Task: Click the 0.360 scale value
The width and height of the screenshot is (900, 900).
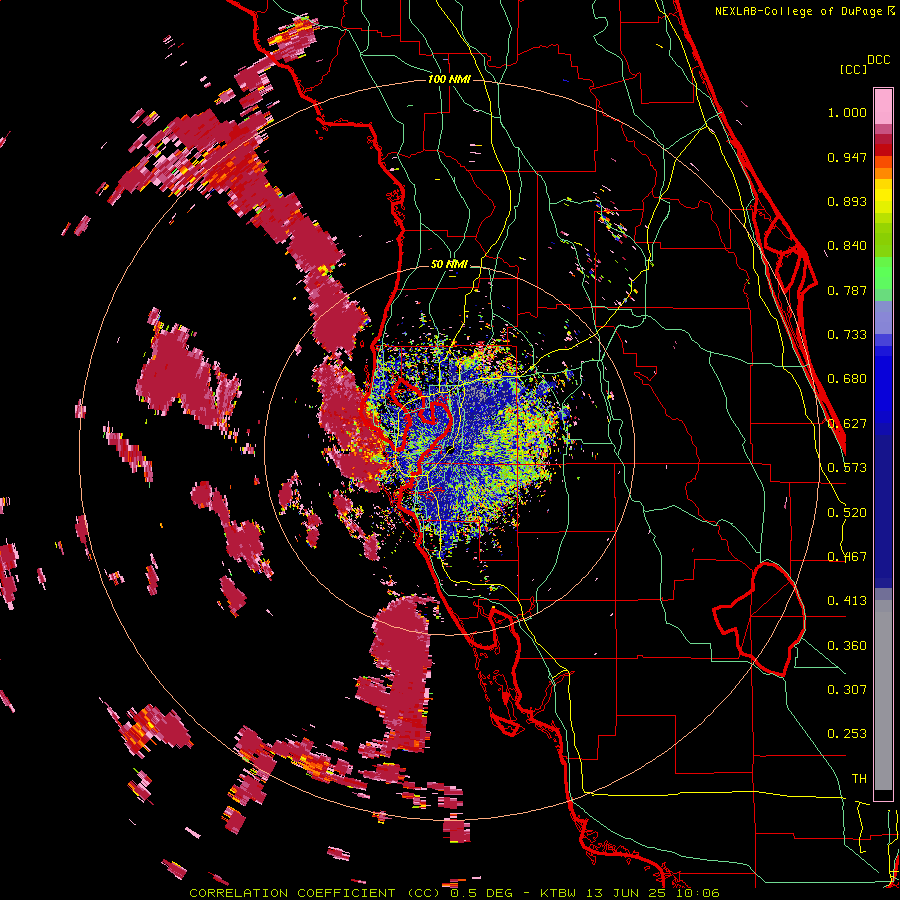Action: point(847,646)
